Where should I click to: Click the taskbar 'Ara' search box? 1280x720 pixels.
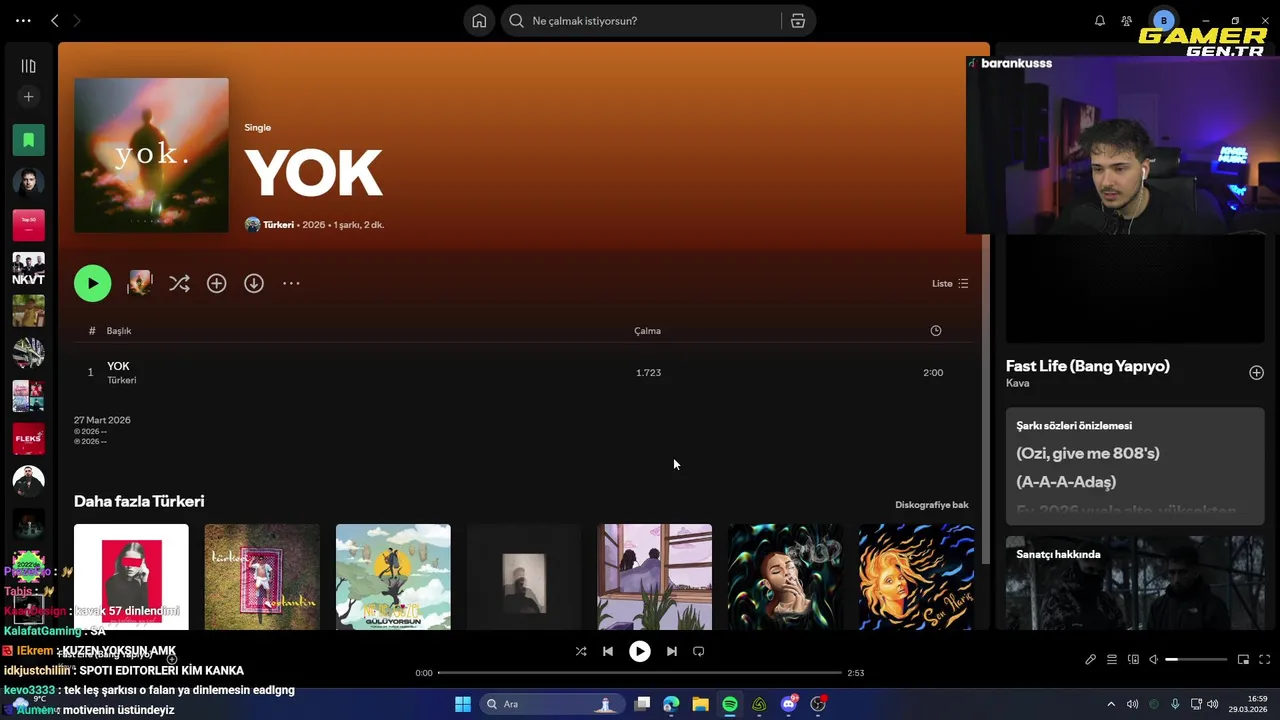552,704
